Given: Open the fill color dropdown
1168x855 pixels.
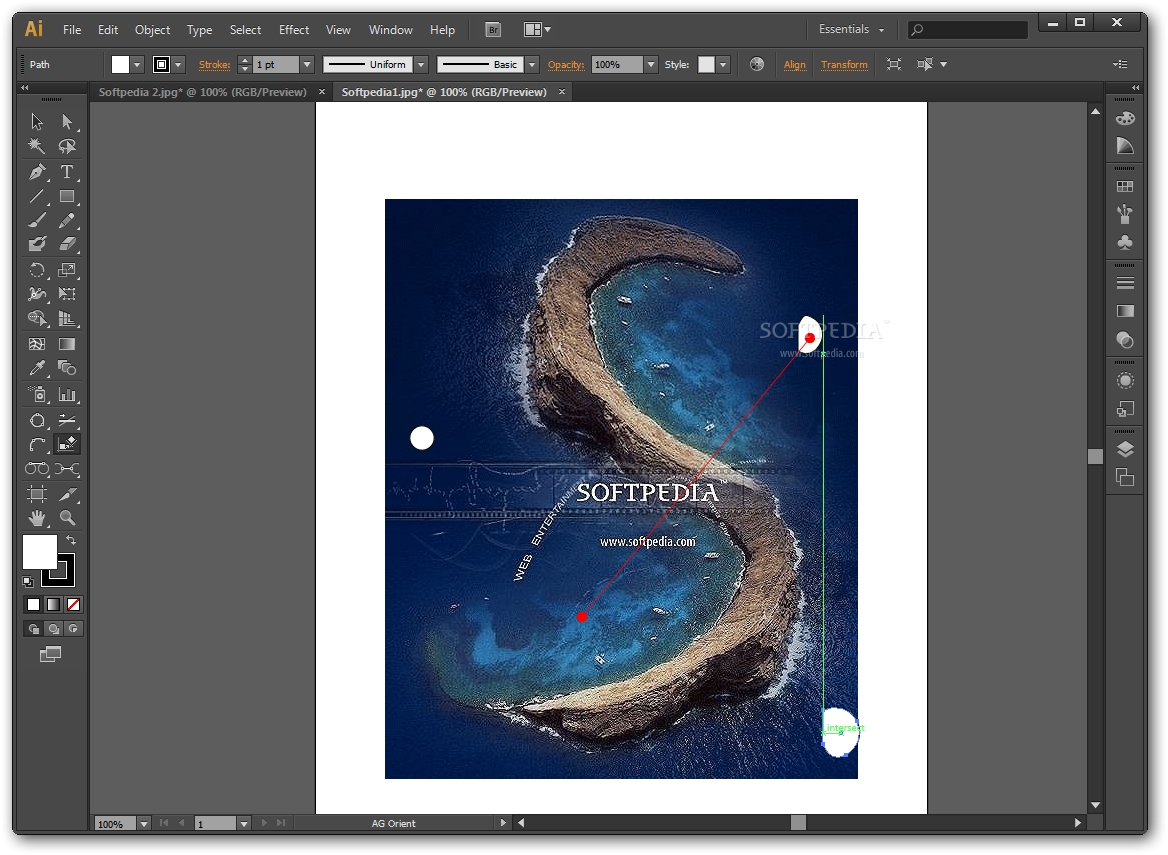Looking at the screenshot, I should (x=137, y=65).
